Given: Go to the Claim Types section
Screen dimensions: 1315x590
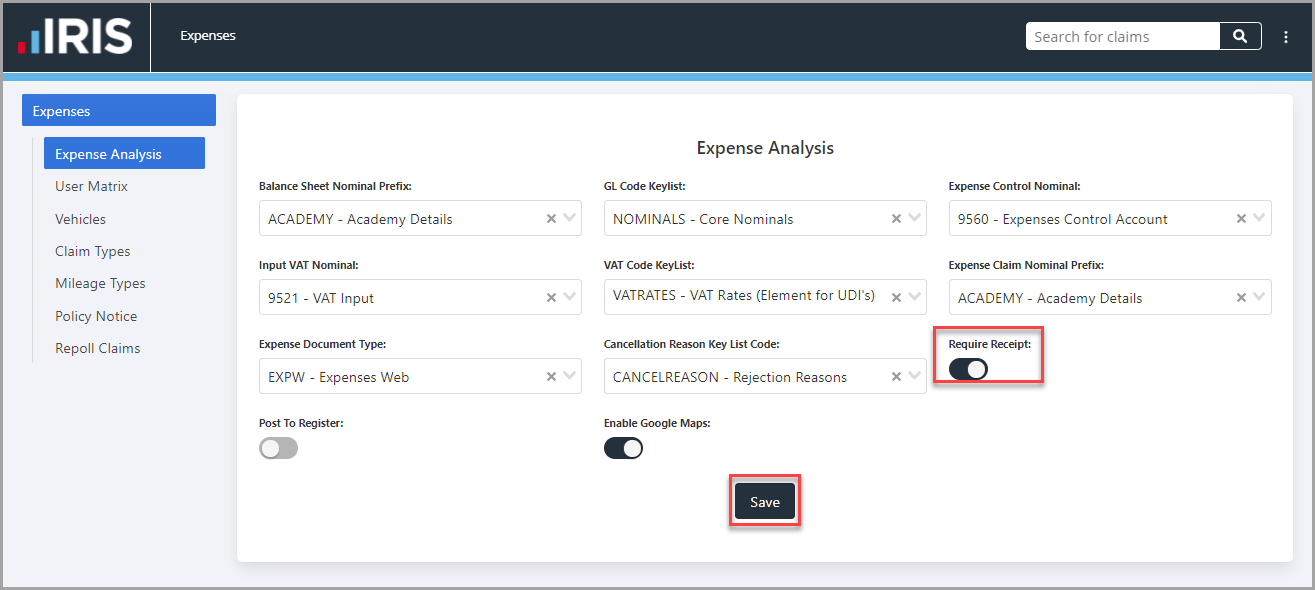Looking at the screenshot, I should (92, 251).
